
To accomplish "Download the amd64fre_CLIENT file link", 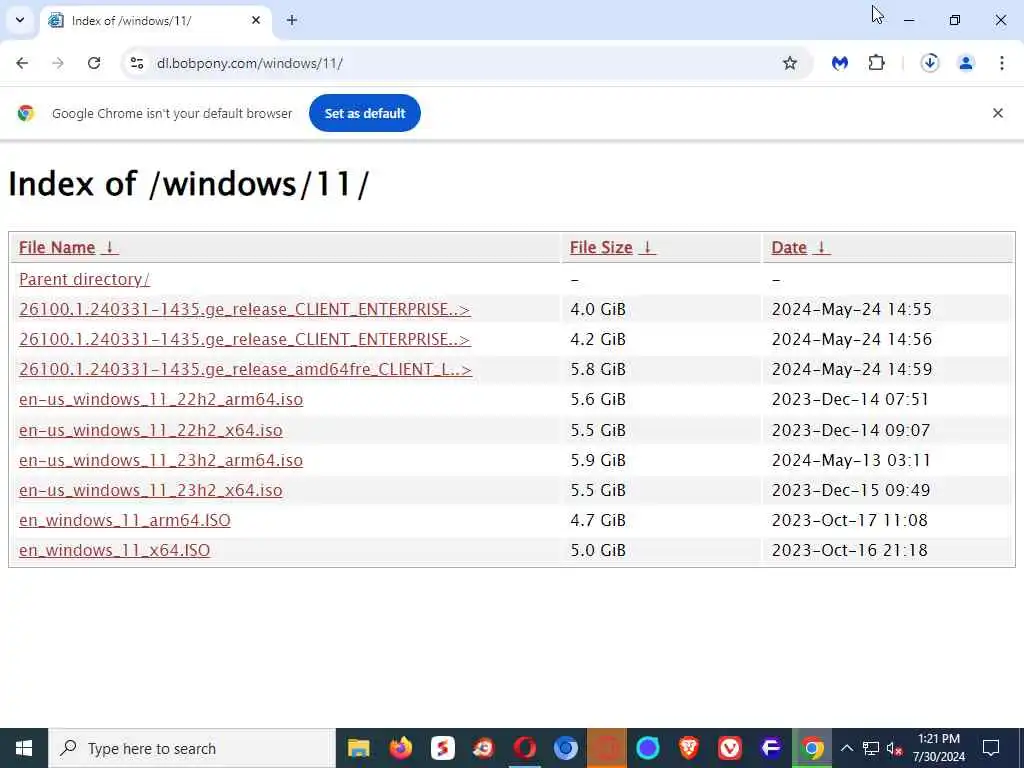I will pyautogui.click(x=245, y=369).
